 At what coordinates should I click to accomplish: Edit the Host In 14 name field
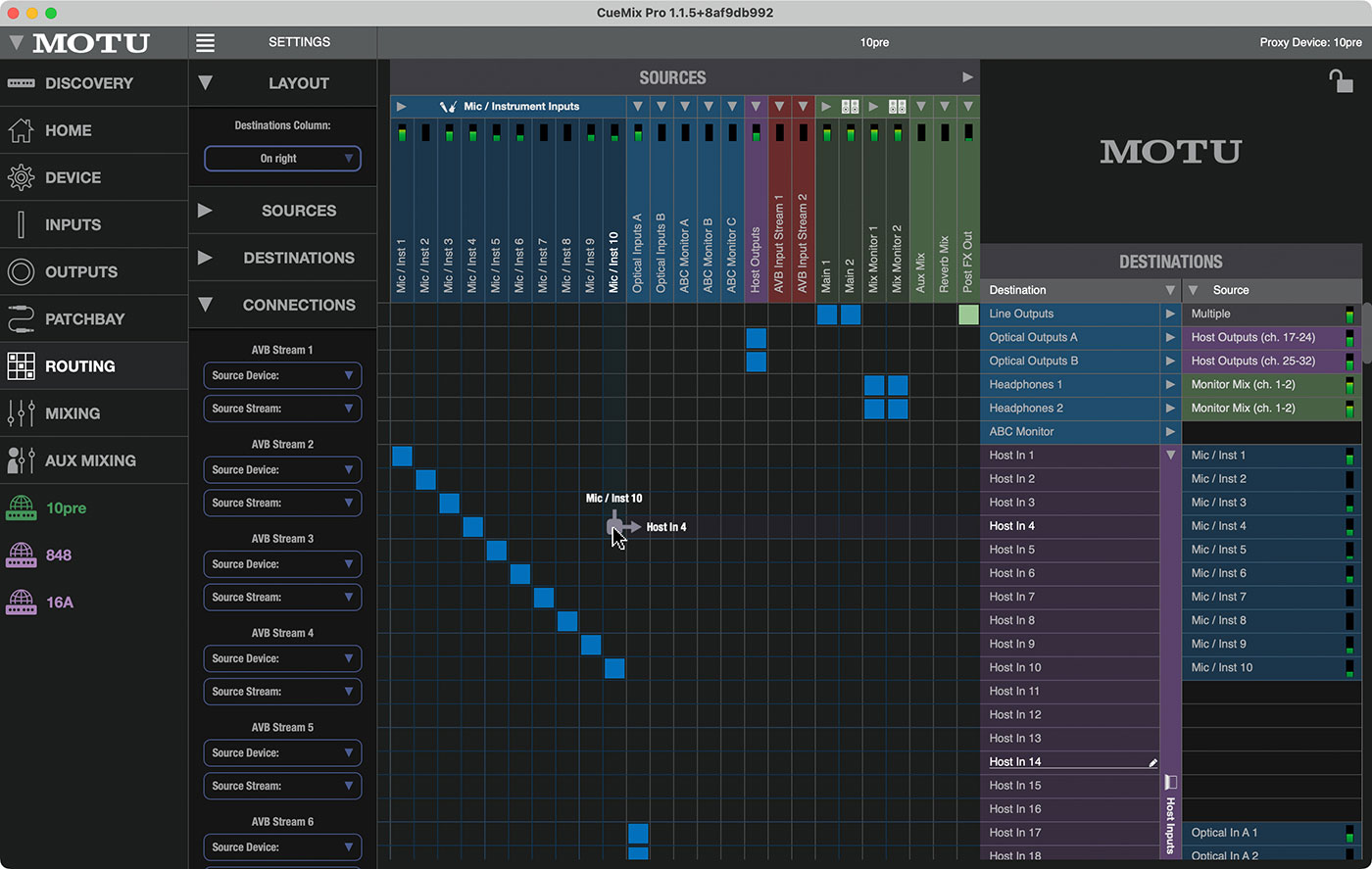click(1068, 762)
